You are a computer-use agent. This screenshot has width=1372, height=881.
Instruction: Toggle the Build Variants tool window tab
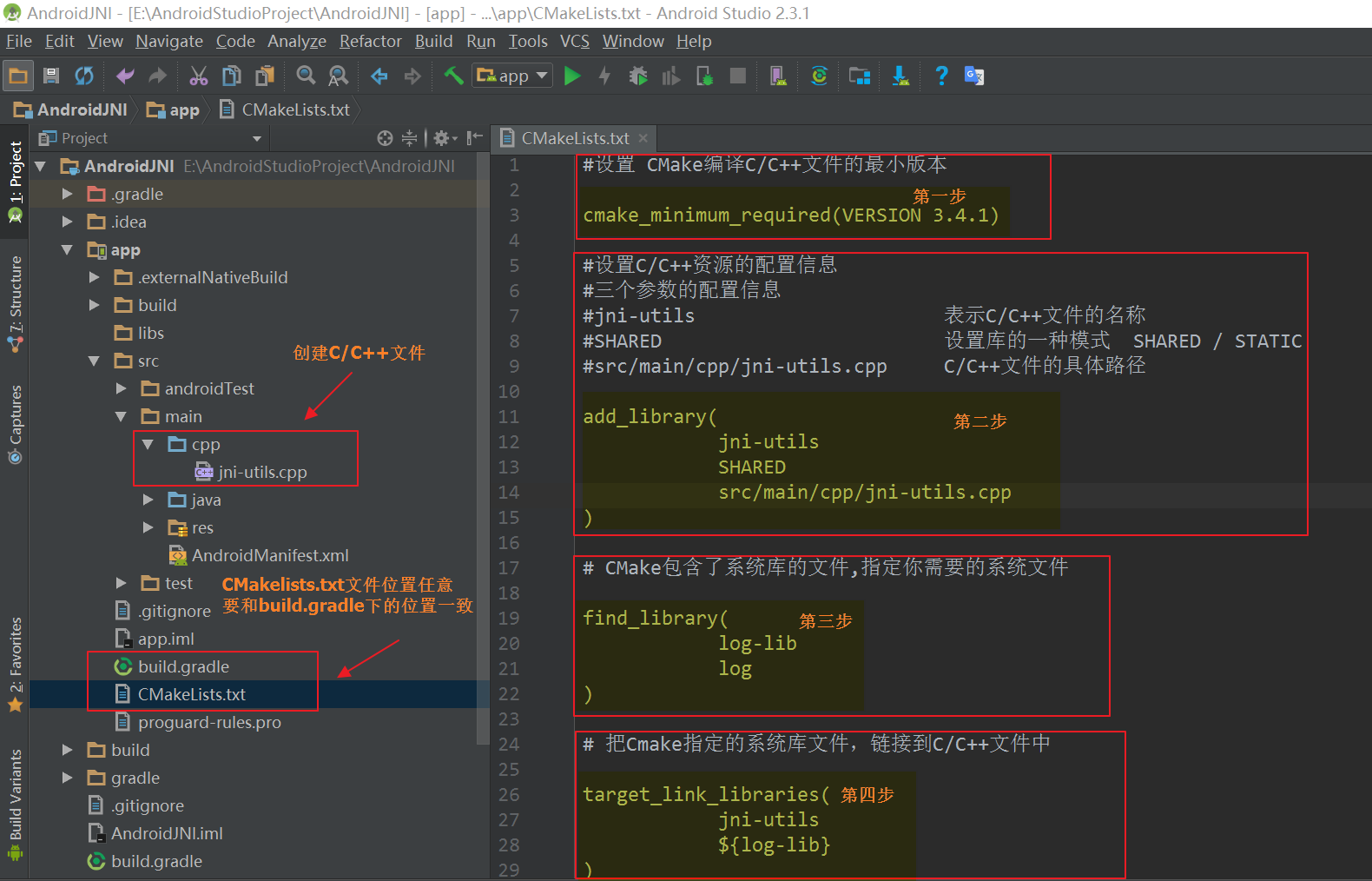(15, 805)
